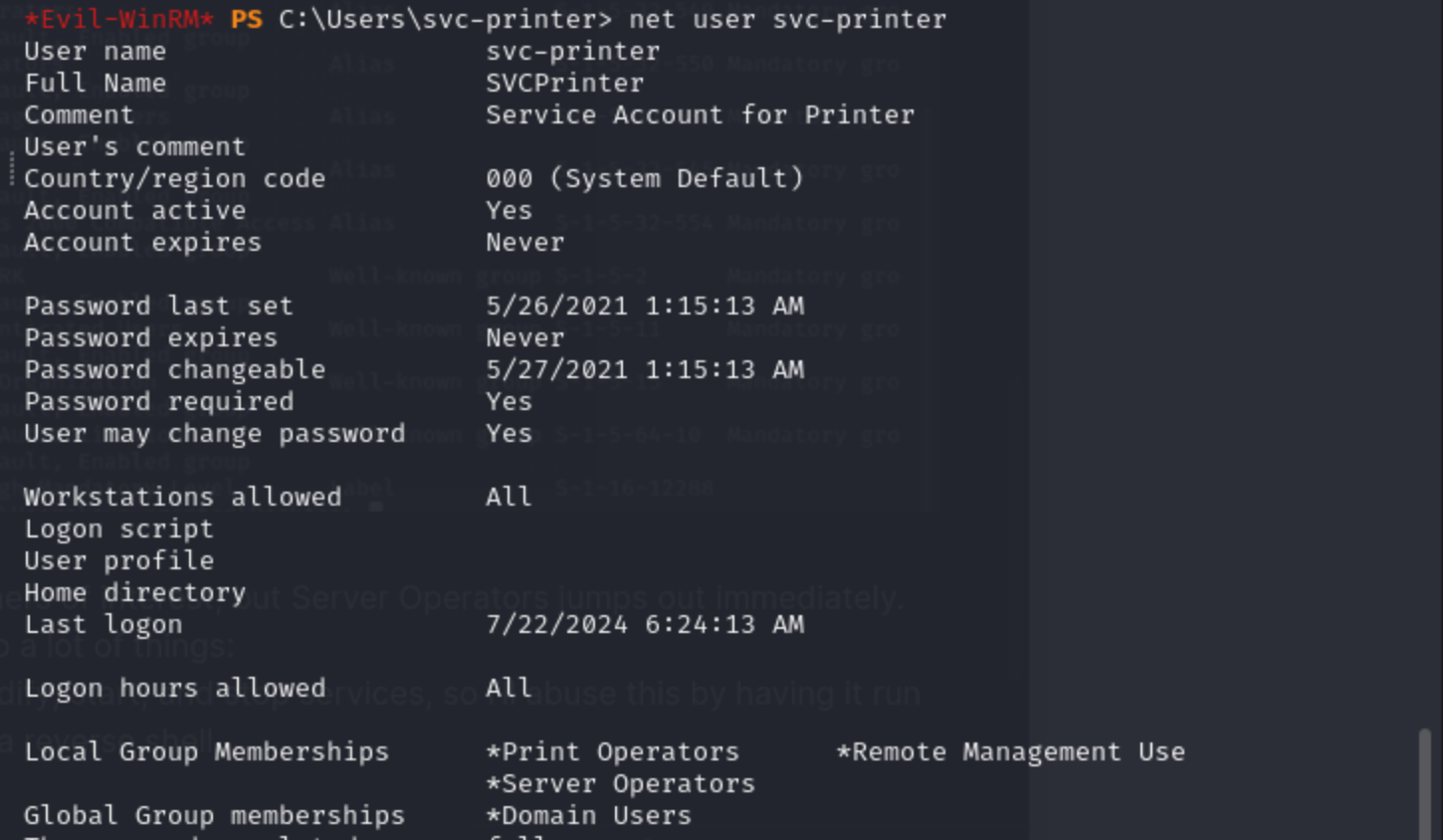Click the typed command 'net user svc-printer'
The image size is (1443, 840).
(x=787, y=19)
